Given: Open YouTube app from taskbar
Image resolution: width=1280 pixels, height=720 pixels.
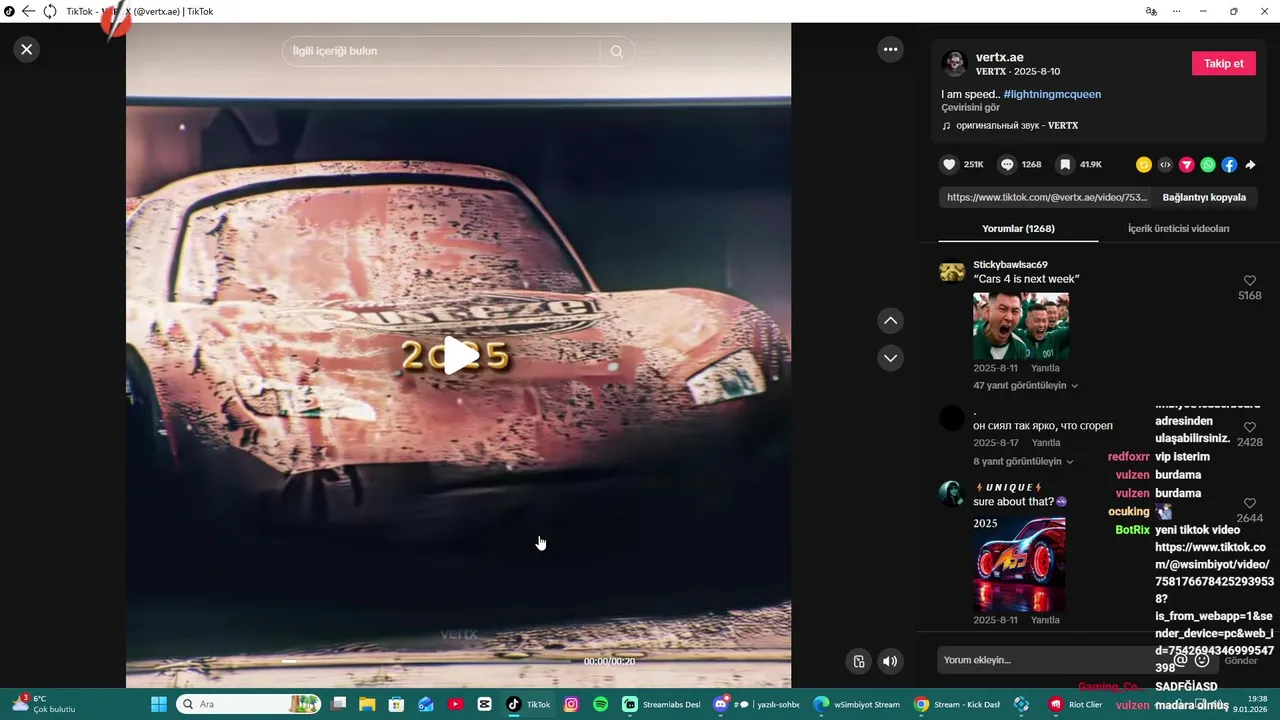Looking at the screenshot, I should (455, 704).
